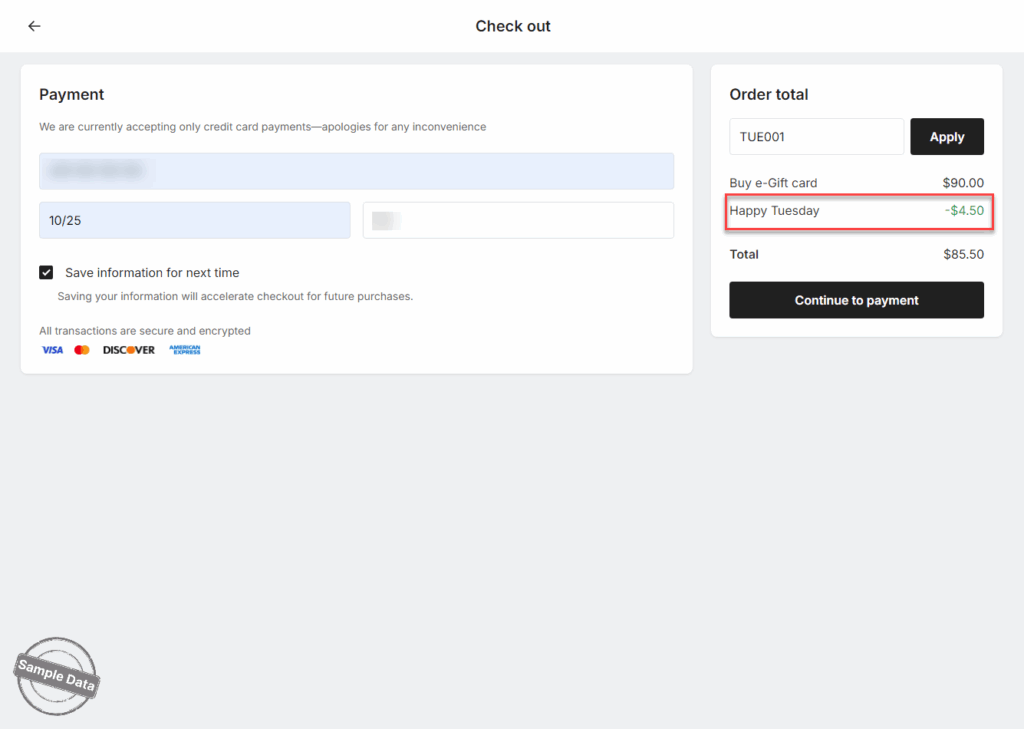Image resolution: width=1024 pixels, height=729 pixels.
Task: Uncheck the save information checkbox
Action: pos(46,272)
